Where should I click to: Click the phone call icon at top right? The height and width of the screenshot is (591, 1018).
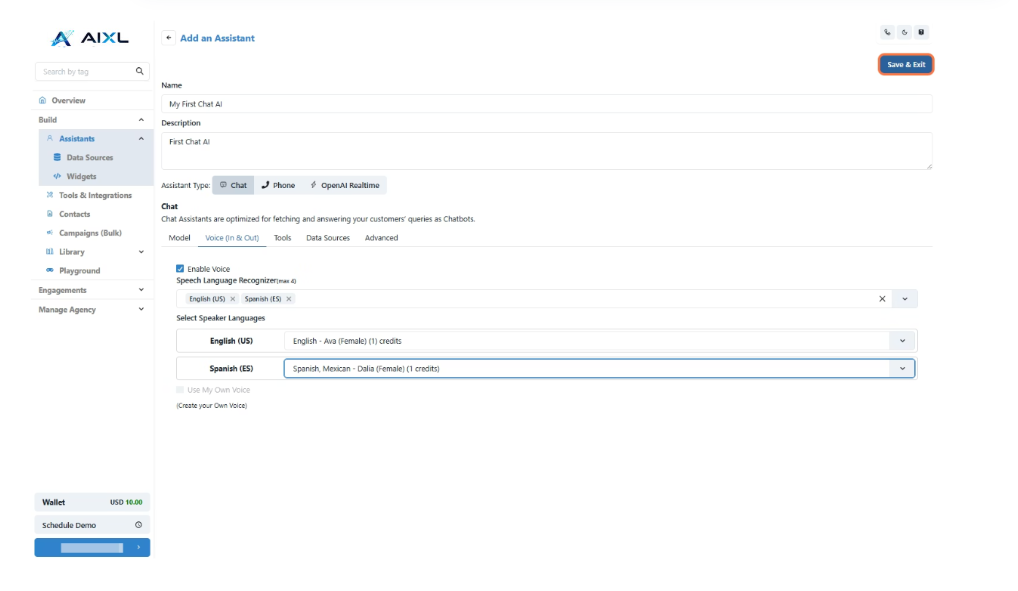(887, 32)
